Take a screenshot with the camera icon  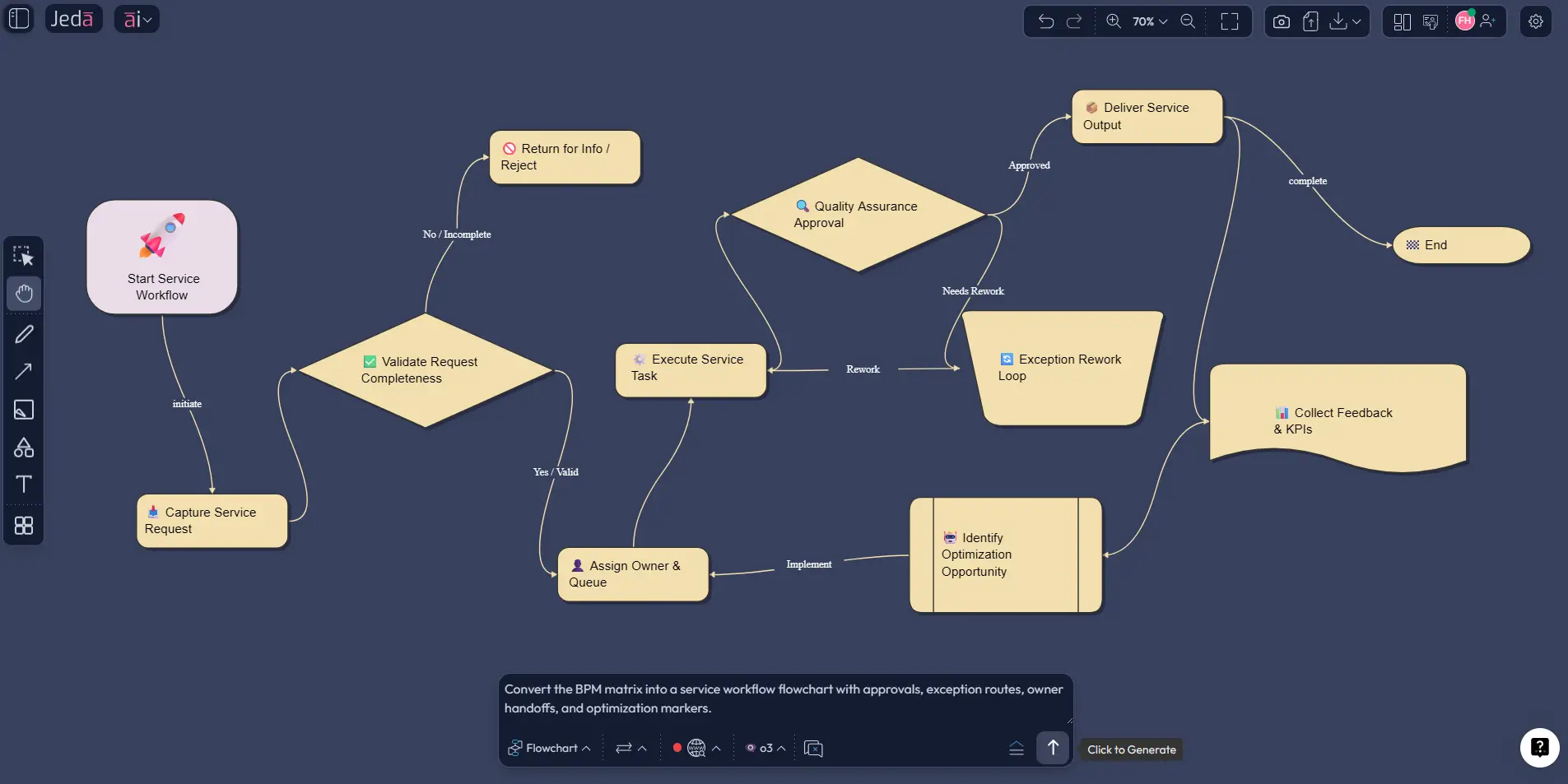(1281, 21)
